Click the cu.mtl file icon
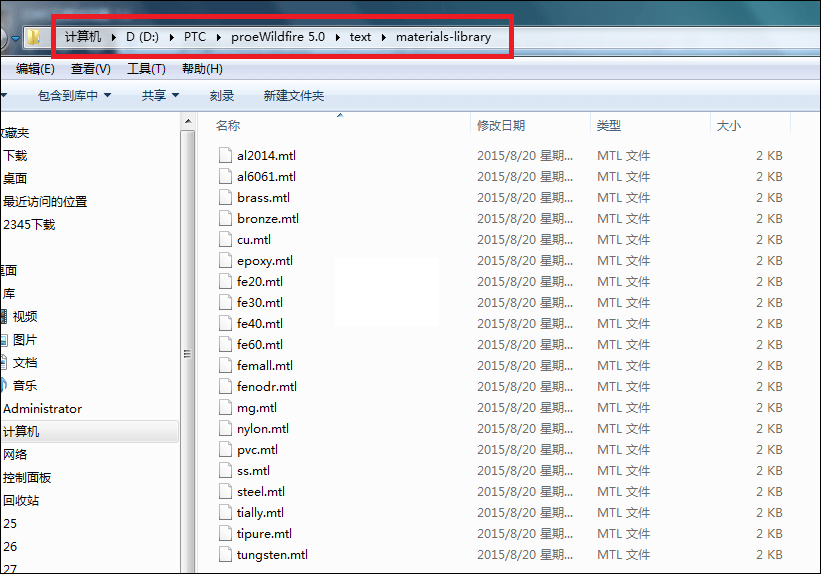The width and height of the screenshot is (821, 574). (225, 239)
